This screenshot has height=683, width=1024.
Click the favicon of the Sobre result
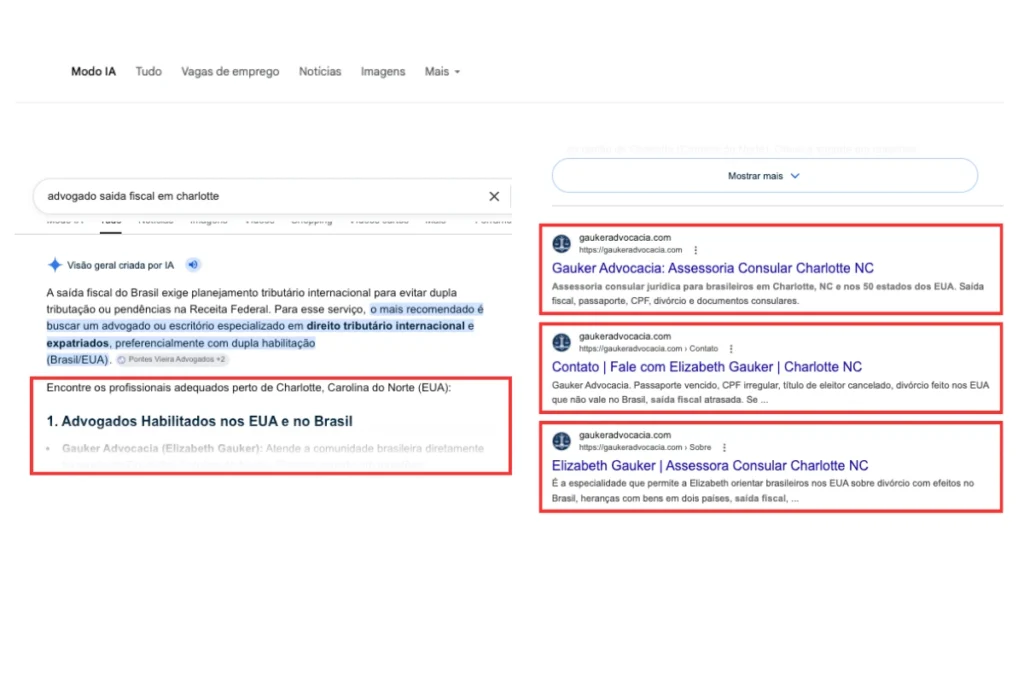click(x=562, y=441)
